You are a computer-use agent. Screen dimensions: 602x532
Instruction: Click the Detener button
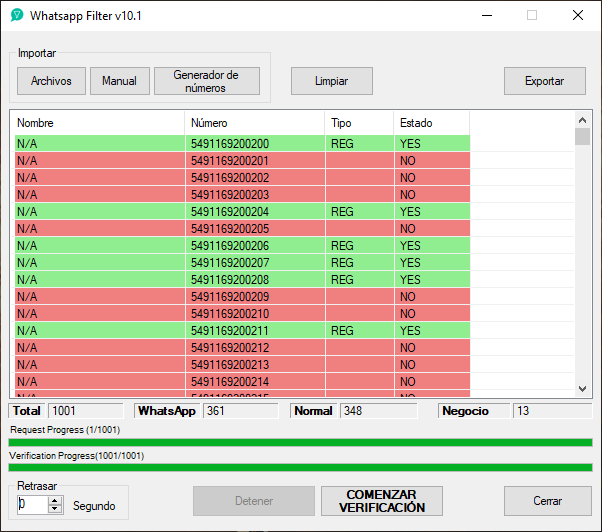(254, 501)
